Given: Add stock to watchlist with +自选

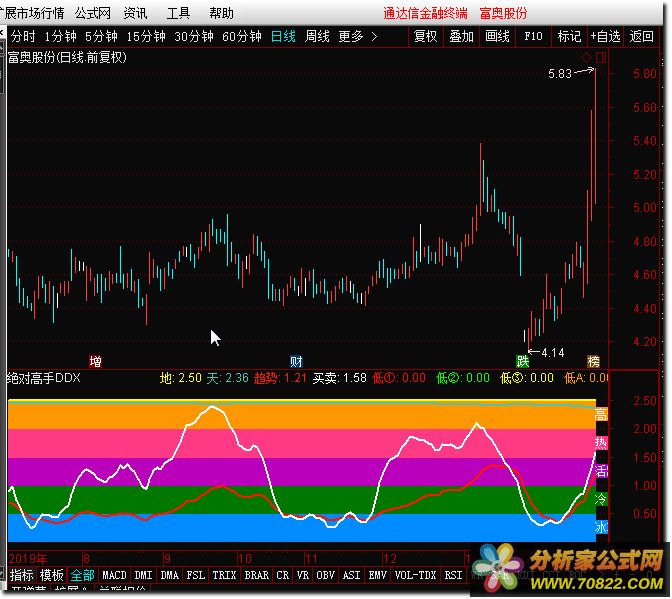Looking at the screenshot, I should 605,36.
